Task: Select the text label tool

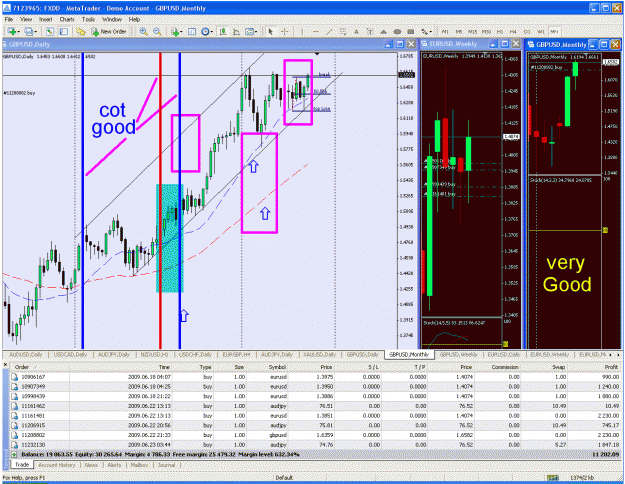Action: tap(370, 31)
